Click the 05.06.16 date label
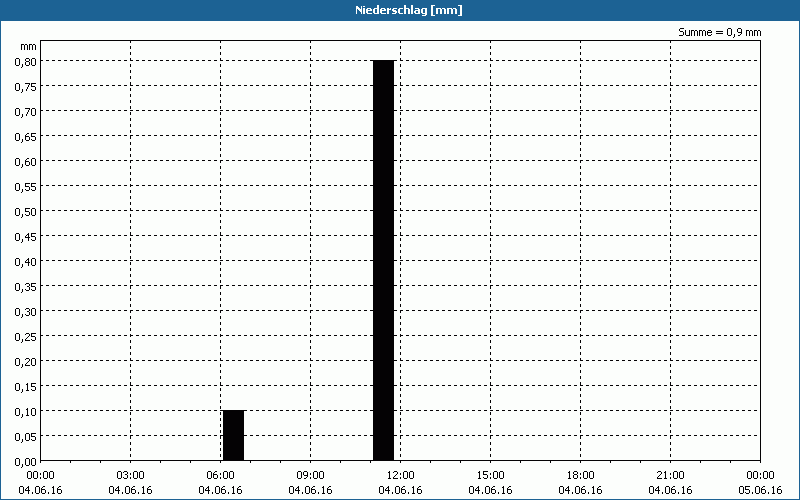 coord(760,490)
